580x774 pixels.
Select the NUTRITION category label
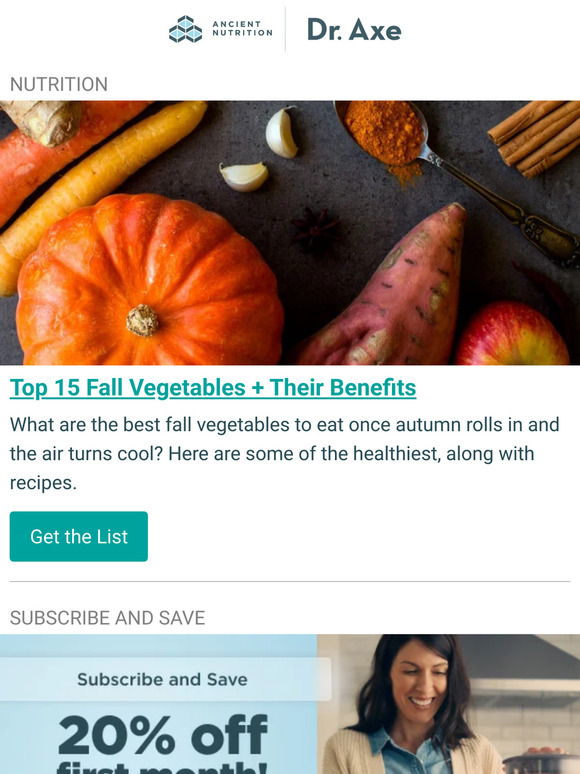click(x=59, y=84)
